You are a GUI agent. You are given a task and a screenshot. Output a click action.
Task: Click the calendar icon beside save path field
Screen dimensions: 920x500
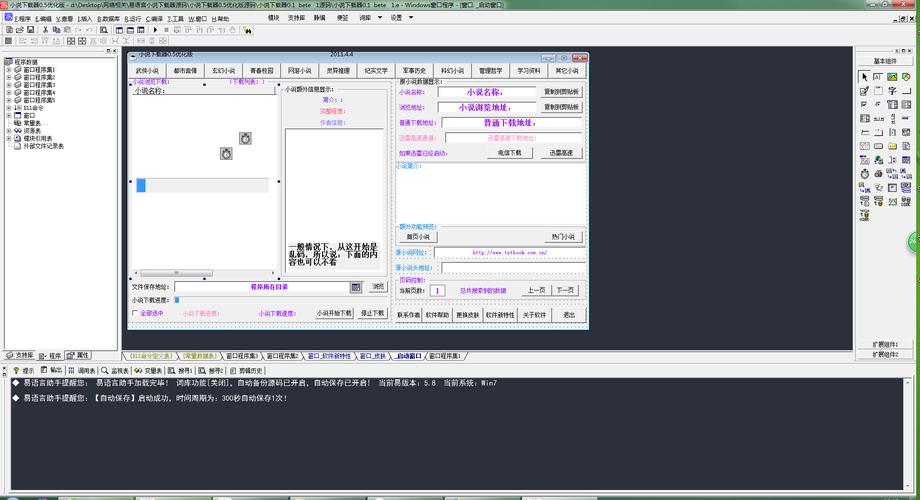tap(356, 287)
